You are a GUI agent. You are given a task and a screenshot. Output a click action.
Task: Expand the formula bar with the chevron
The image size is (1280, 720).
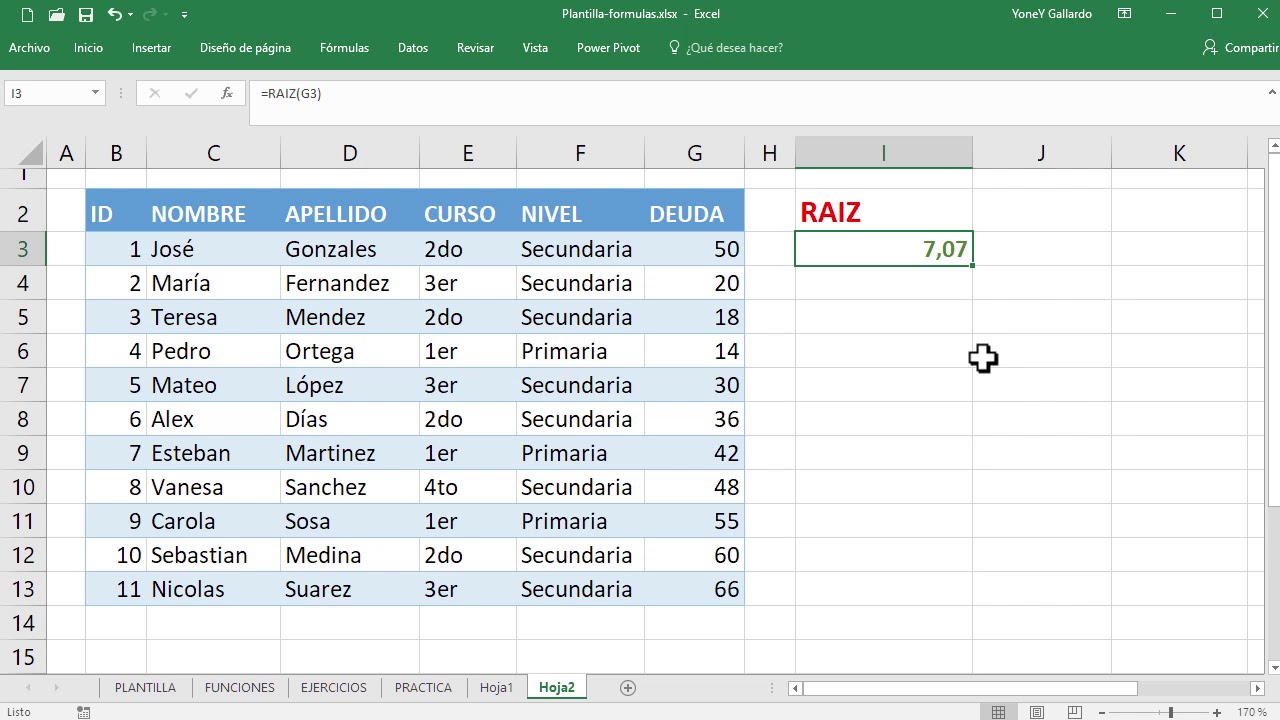pyautogui.click(x=1270, y=93)
